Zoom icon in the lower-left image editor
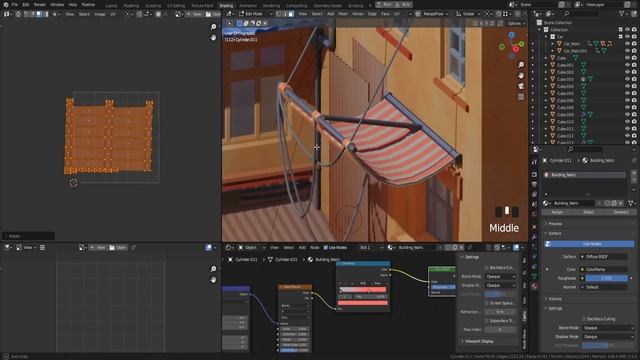 click(x=213, y=269)
